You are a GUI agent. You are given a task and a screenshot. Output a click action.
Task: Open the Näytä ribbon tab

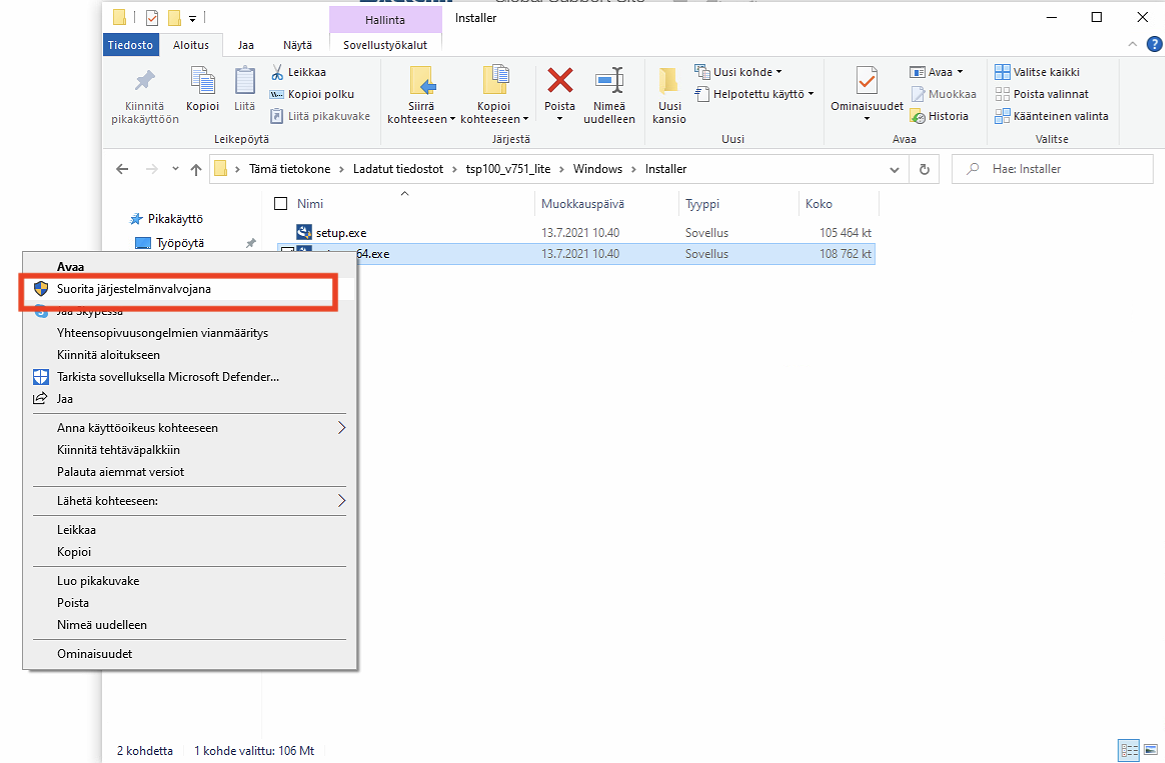tap(297, 45)
